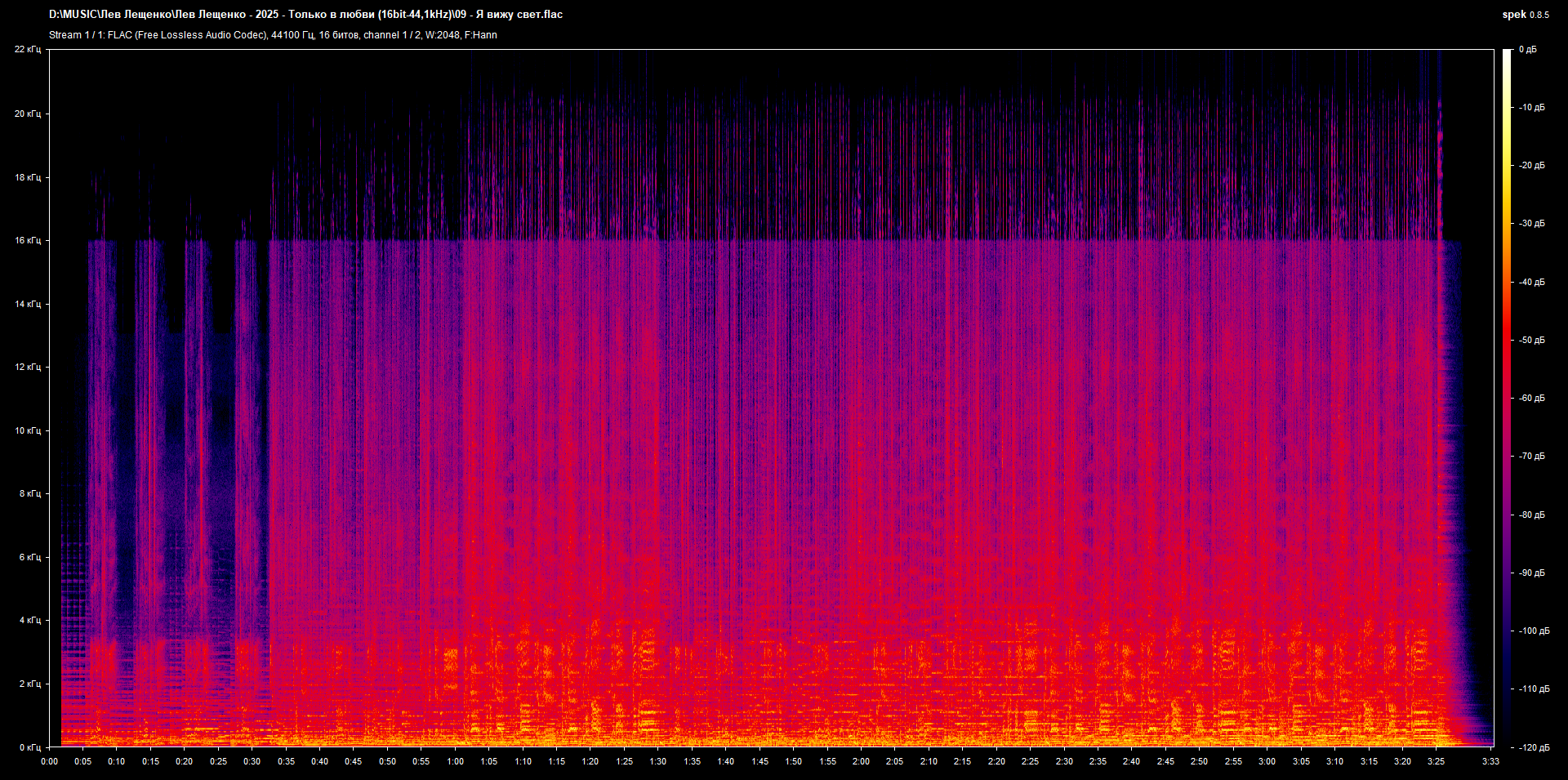Pick the 3:00 time axis marker
The width and height of the screenshot is (1568, 780).
[x=1267, y=761]
